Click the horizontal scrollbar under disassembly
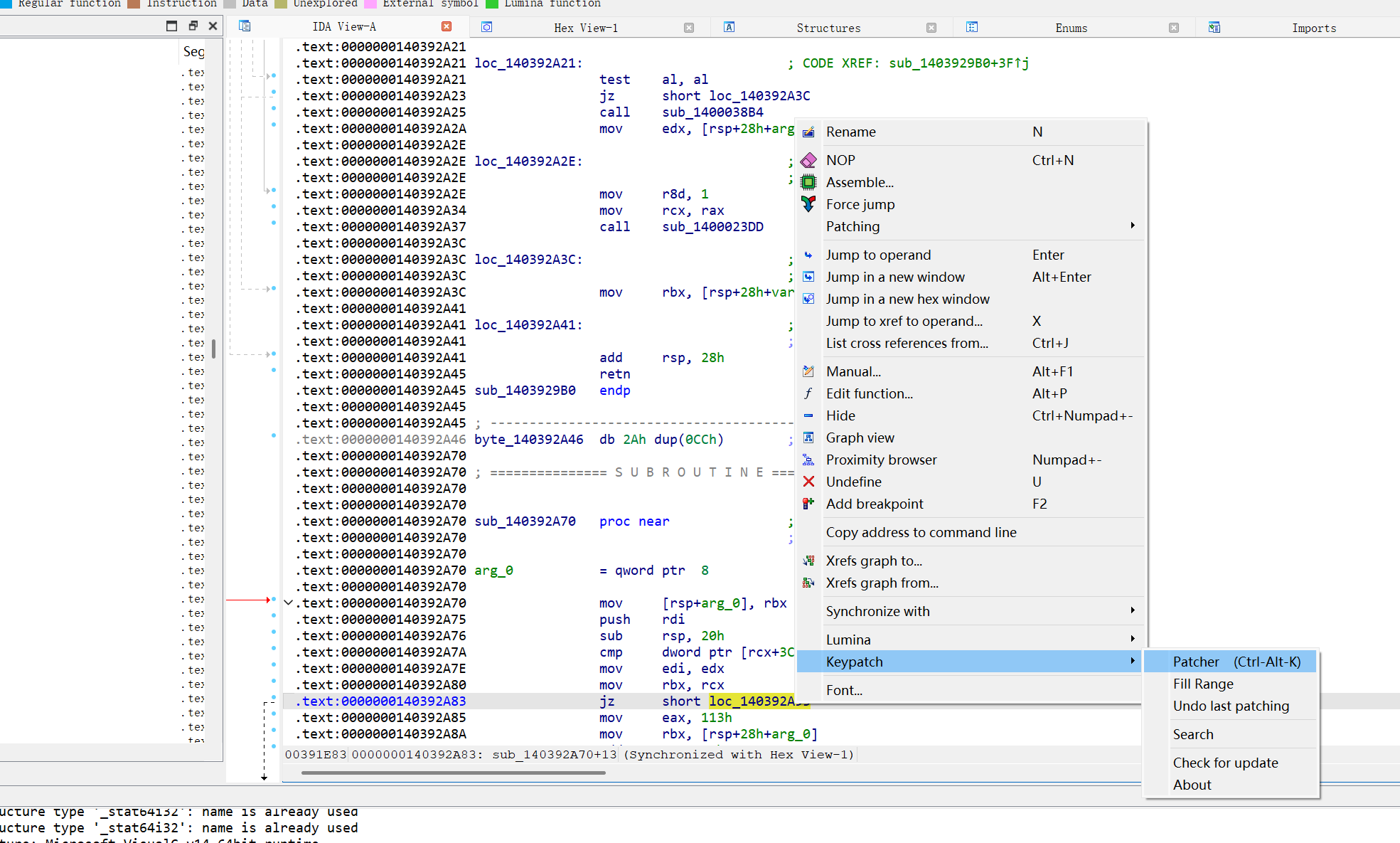 pyautogui.click(x=453, y=773)
